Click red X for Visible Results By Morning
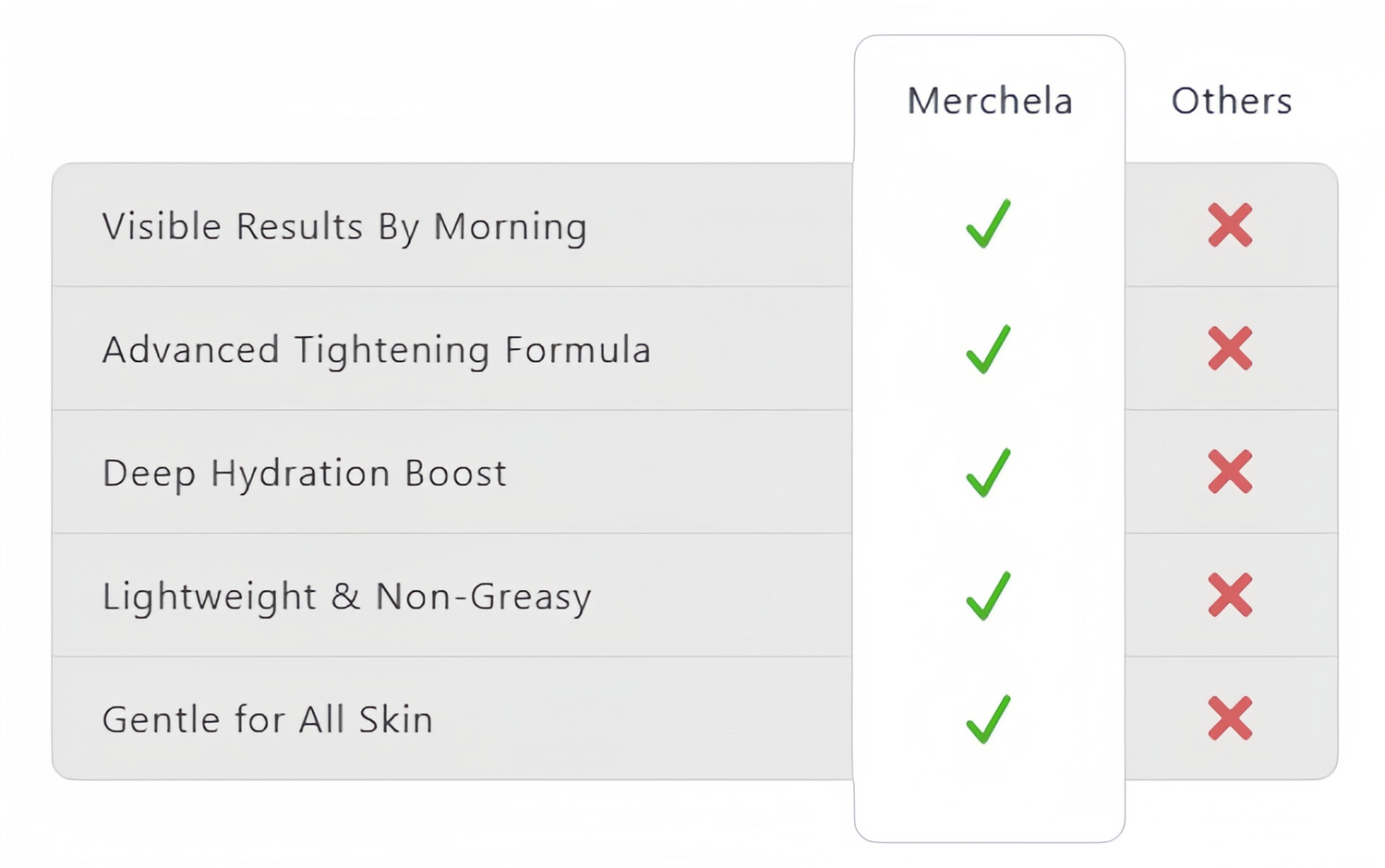This screenshot has width=1385, height=868. pyautogui.click(x=1230, y=224)
